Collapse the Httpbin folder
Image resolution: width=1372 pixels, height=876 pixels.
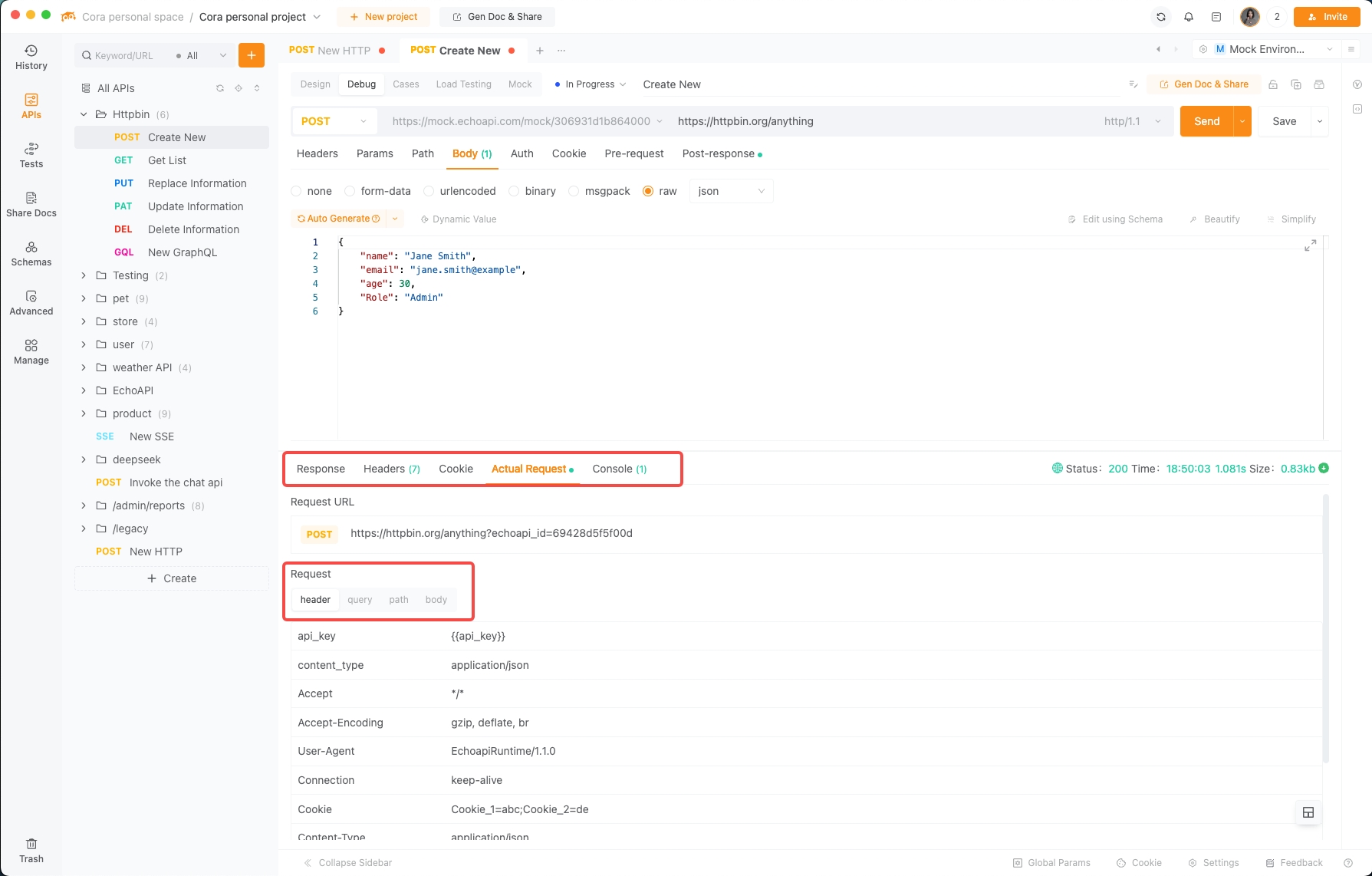84,114
